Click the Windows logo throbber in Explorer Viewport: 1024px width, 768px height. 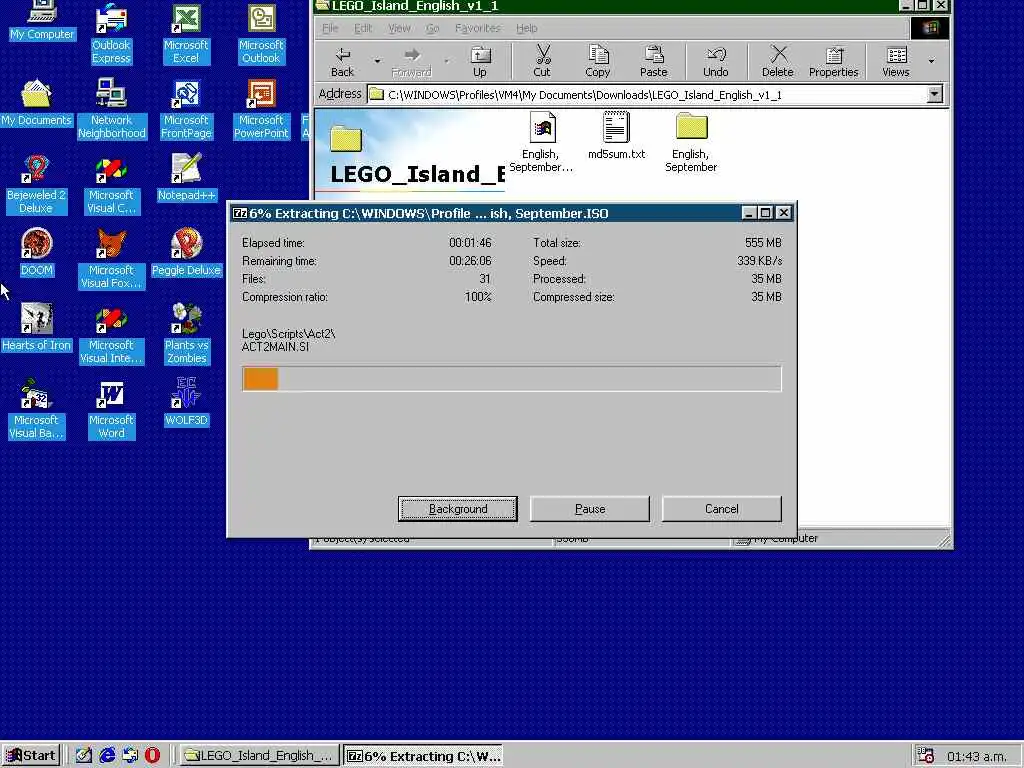pyautogui.click(x=930, y=28)
